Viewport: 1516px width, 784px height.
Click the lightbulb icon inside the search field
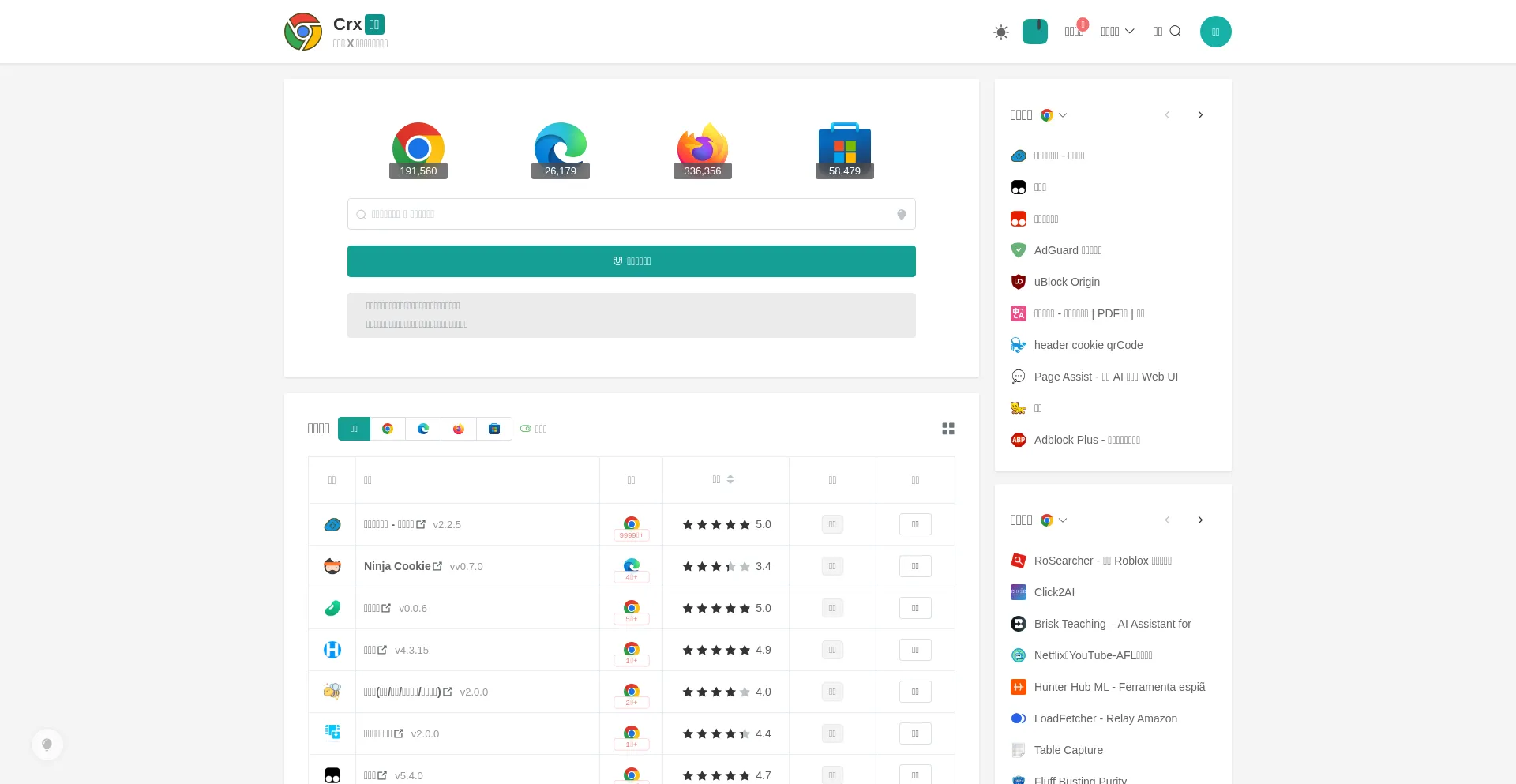click(x=901, y=215)
